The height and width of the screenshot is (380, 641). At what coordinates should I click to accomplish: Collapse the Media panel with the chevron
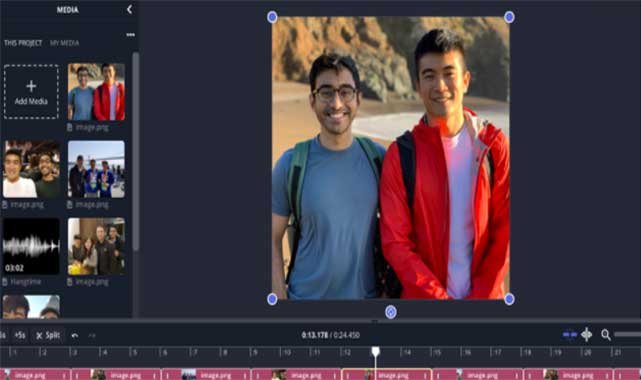pos(129,9)
